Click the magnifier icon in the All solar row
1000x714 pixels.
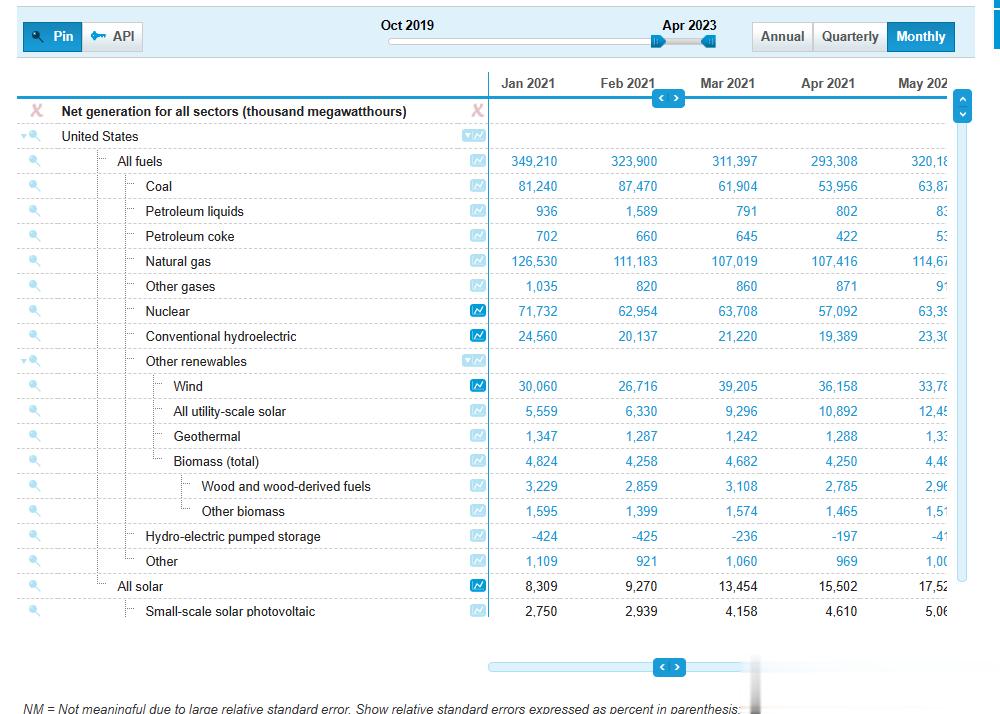click(34, 586)
